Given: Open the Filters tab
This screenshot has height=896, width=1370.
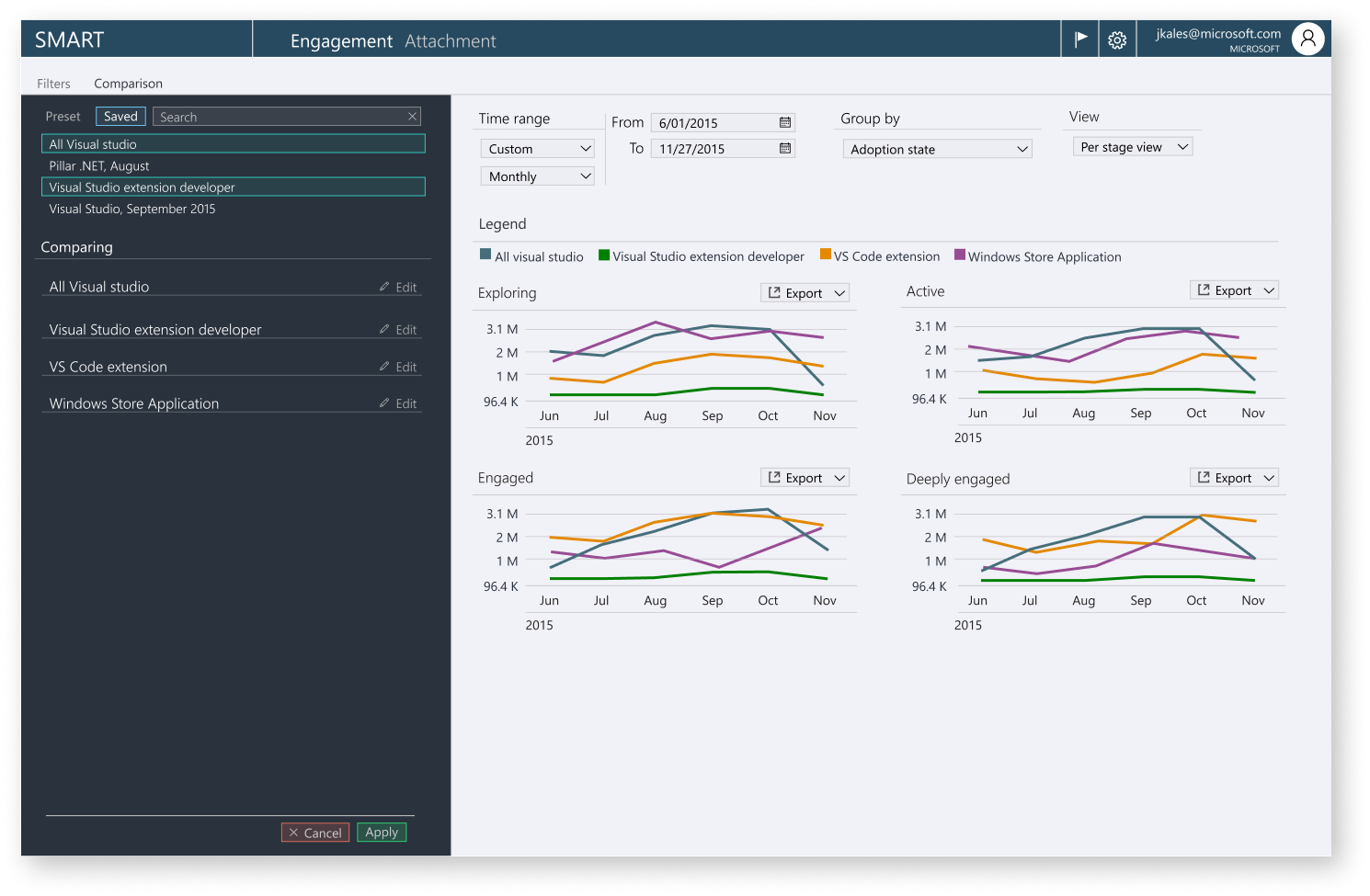Looking at the screenshot, I should click(53, 84).
